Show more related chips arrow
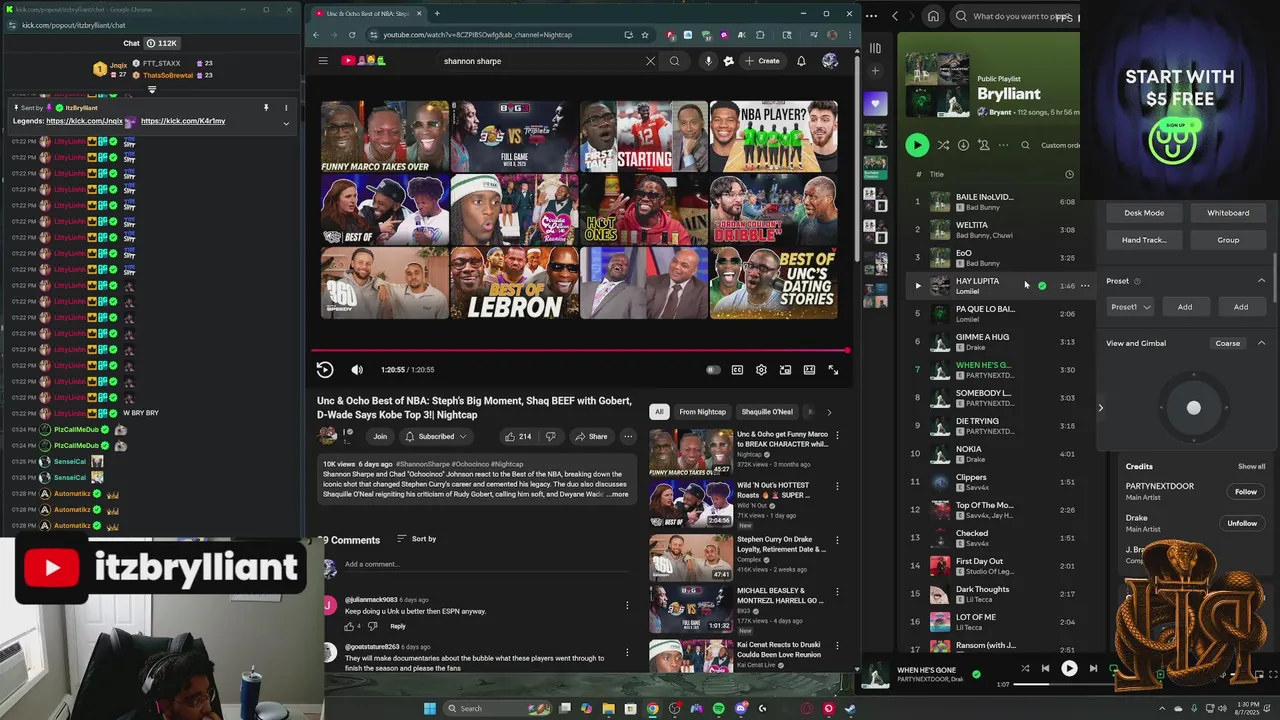Screen dimensions: 1280x720 click(x=828, y=412)
